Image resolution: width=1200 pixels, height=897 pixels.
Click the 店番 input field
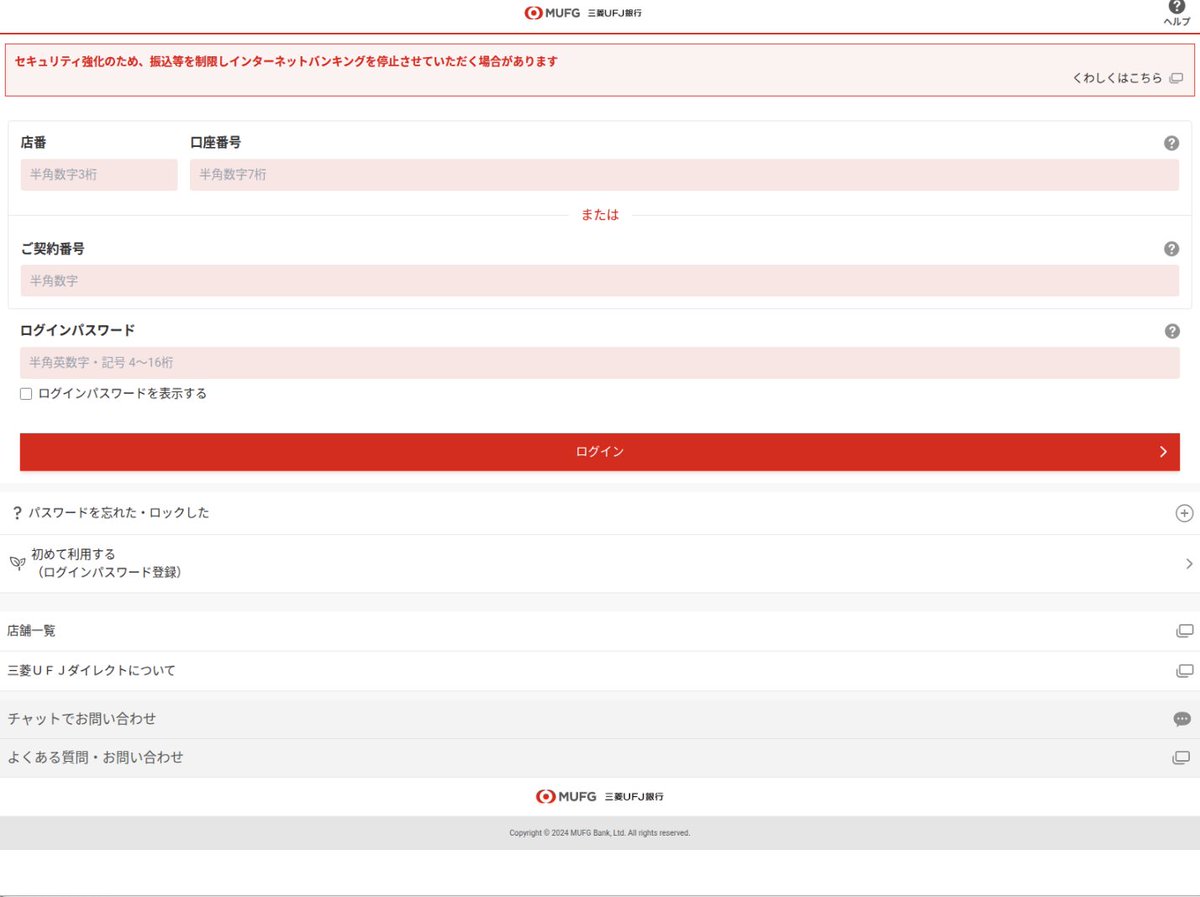click(99, 175)
